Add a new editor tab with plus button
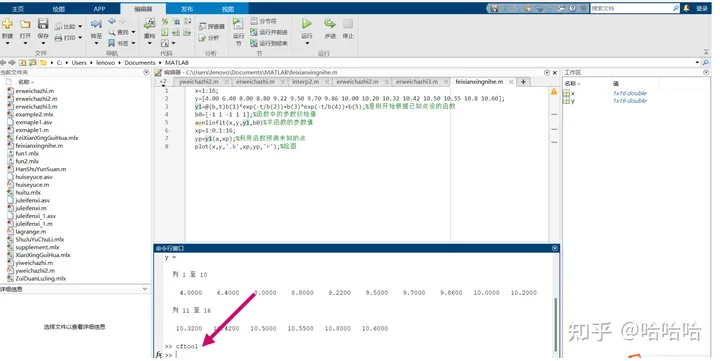Viewport: 720px width, 361px height. click(x=523, y=82)
